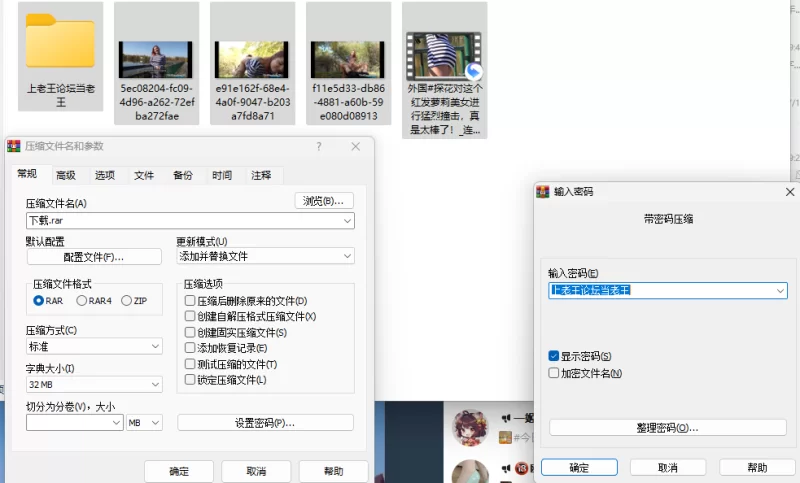Select video thumbnail e91e162f-68e4
Viewport: 800px width, 483px height.
252,60
